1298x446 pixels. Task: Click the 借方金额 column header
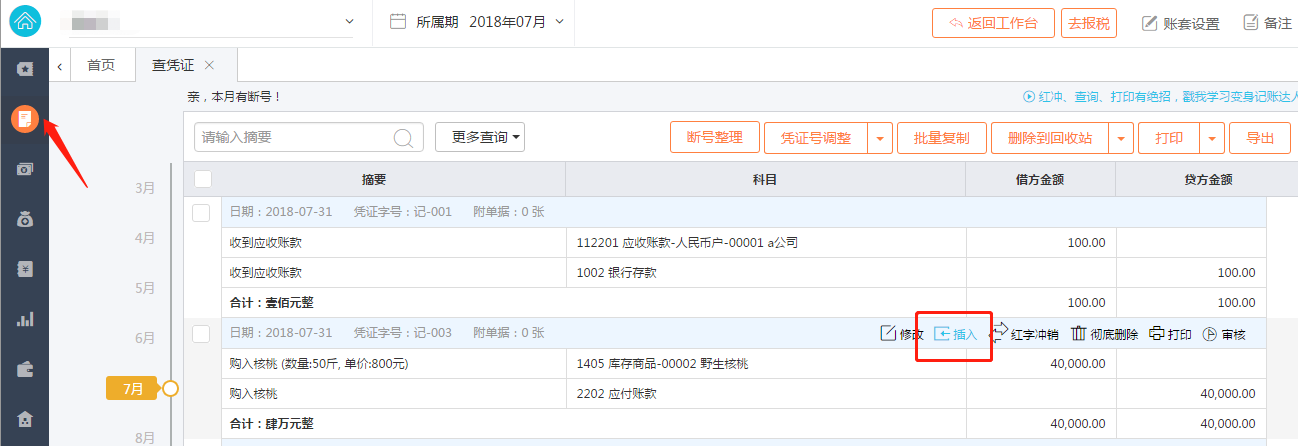pos(1040,180)
